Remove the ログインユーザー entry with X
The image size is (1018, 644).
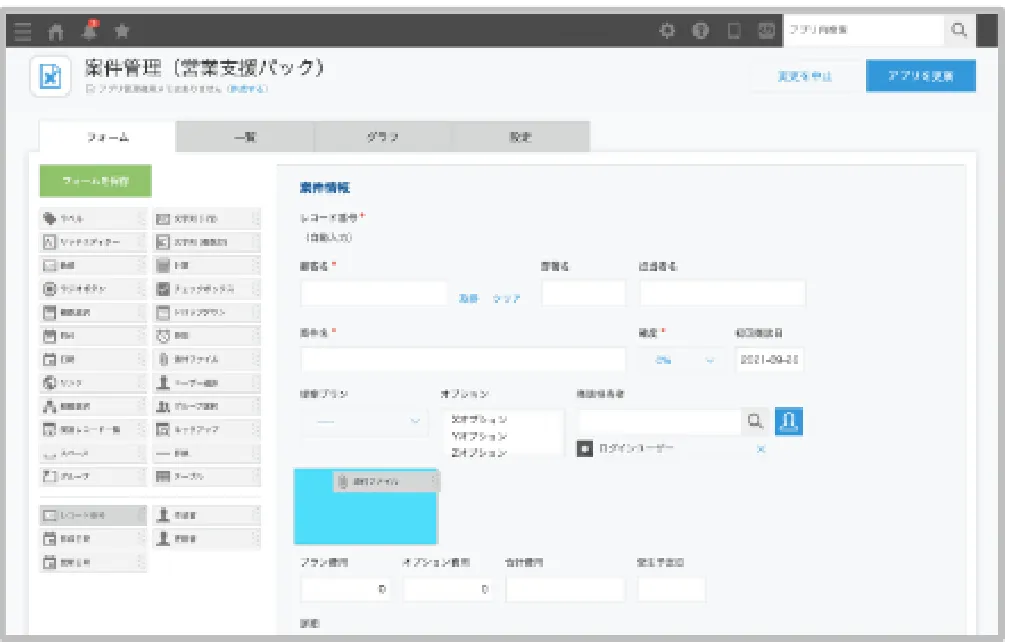coord(761,449)
